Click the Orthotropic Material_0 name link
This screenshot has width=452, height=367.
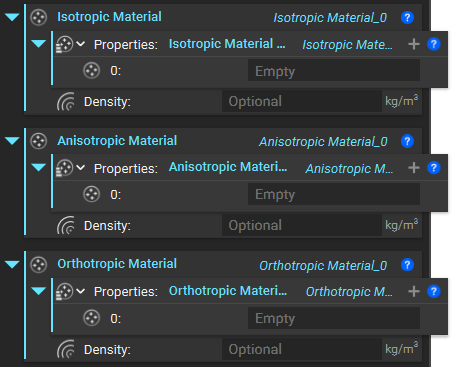[x=323, y=266]
